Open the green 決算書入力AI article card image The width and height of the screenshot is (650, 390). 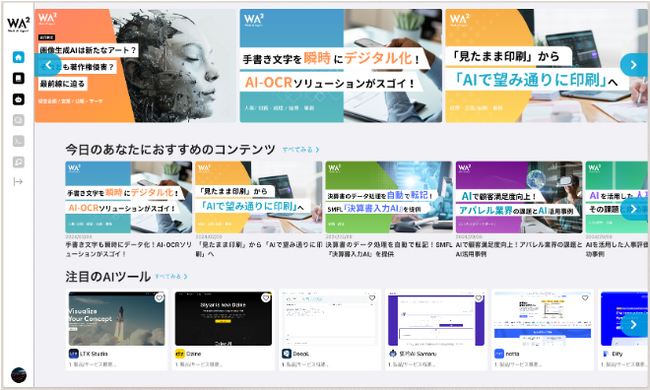click(x=389, y=197)
